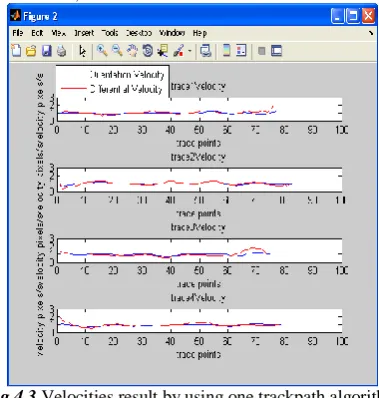Open the Edit menu
Viewport: 379px width, 398px height.
[37, 33]
